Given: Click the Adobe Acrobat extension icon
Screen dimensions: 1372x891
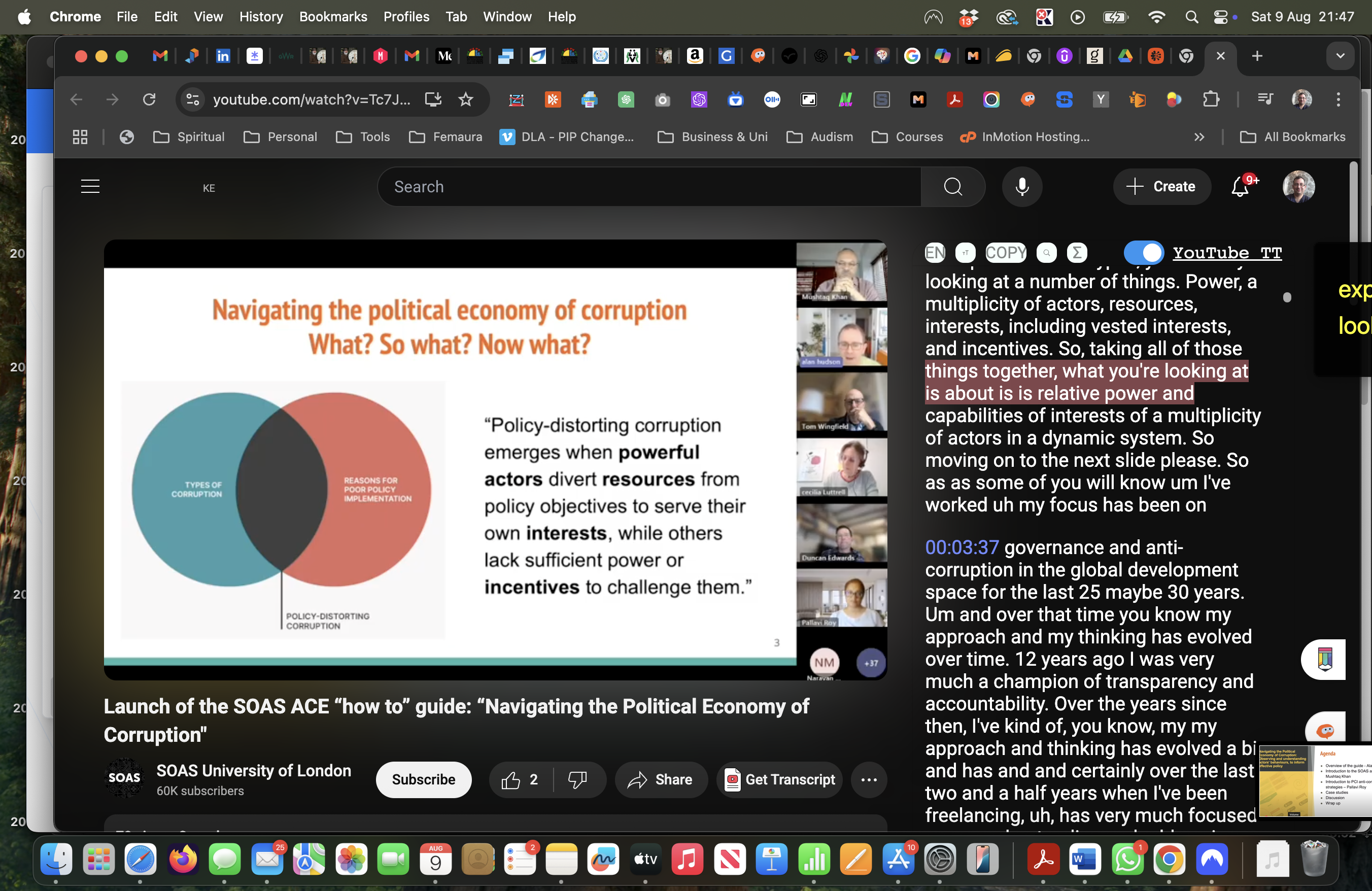Looking at the screenshot, I should point(954,99).
